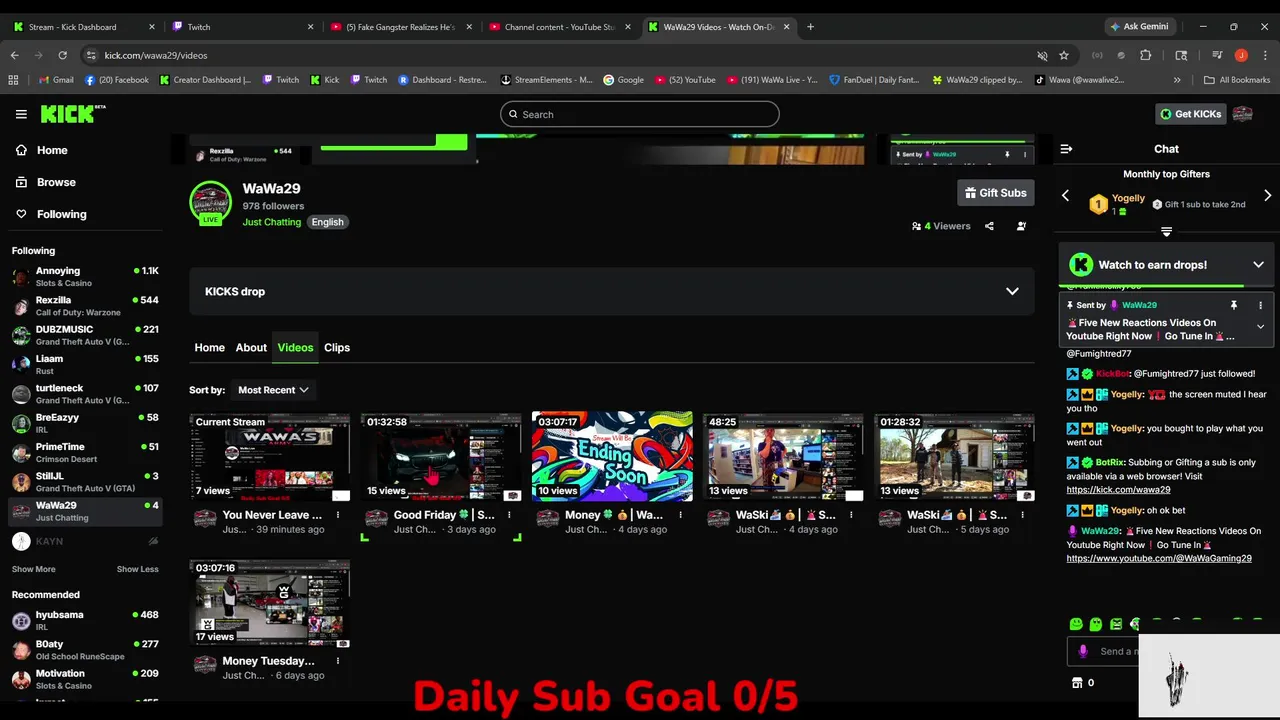Image resolution: width=1280 pixels, height=720 pixels.
Task: Bookmark this page with star icon
Action: pyautogui.click(x=1064, y=55)
